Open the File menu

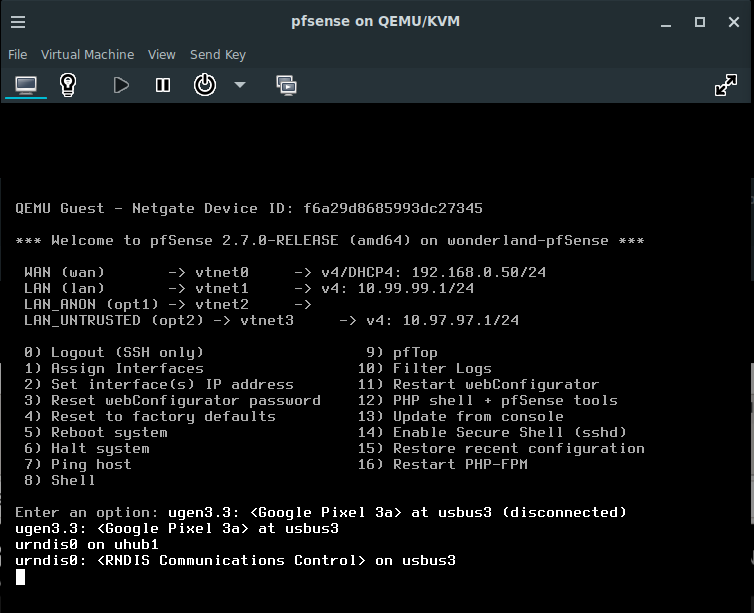pyautogui.click(x=18, y=55)
